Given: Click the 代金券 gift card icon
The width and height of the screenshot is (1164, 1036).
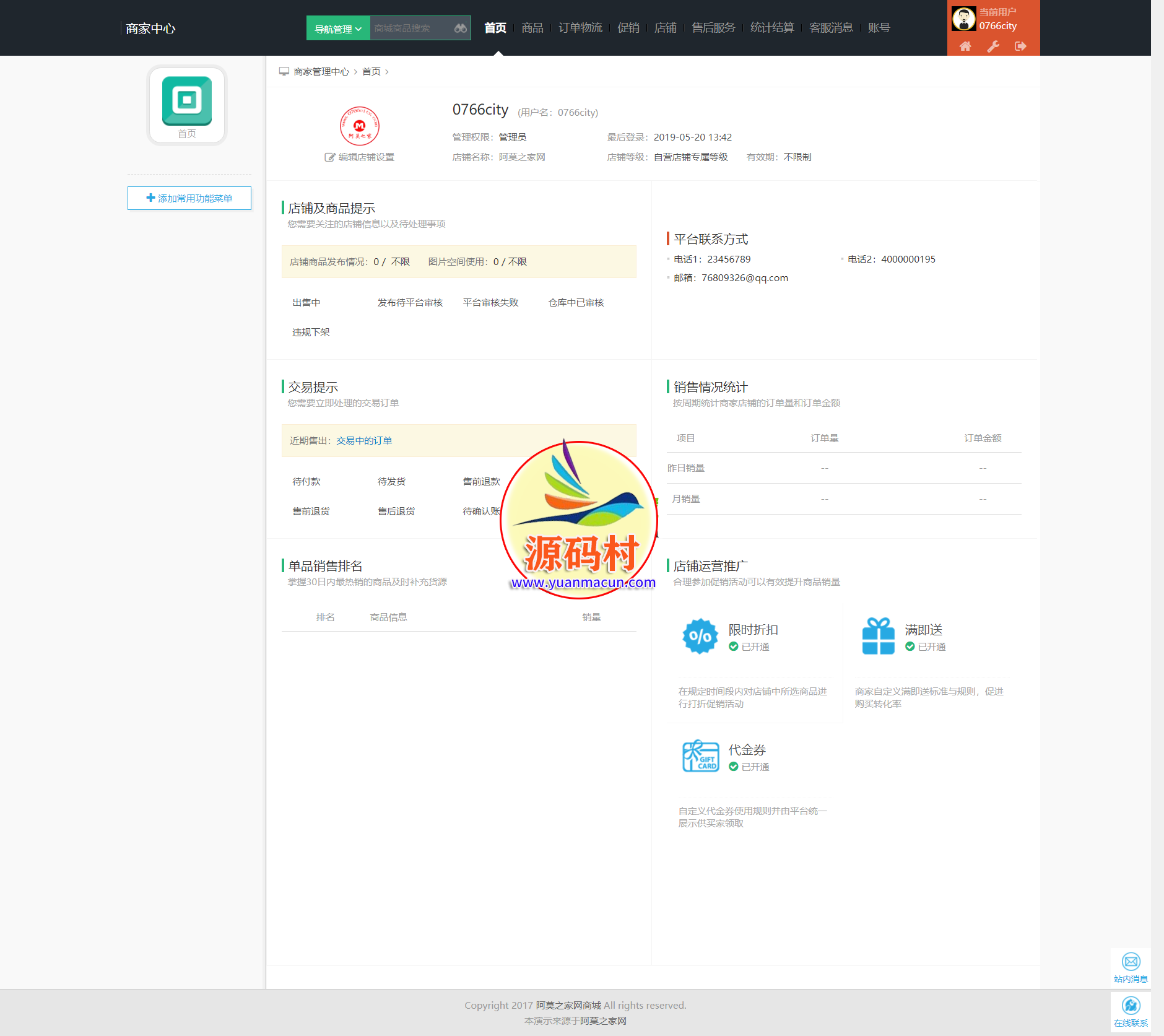Looking at the screenshot, I should pos(700,756).
